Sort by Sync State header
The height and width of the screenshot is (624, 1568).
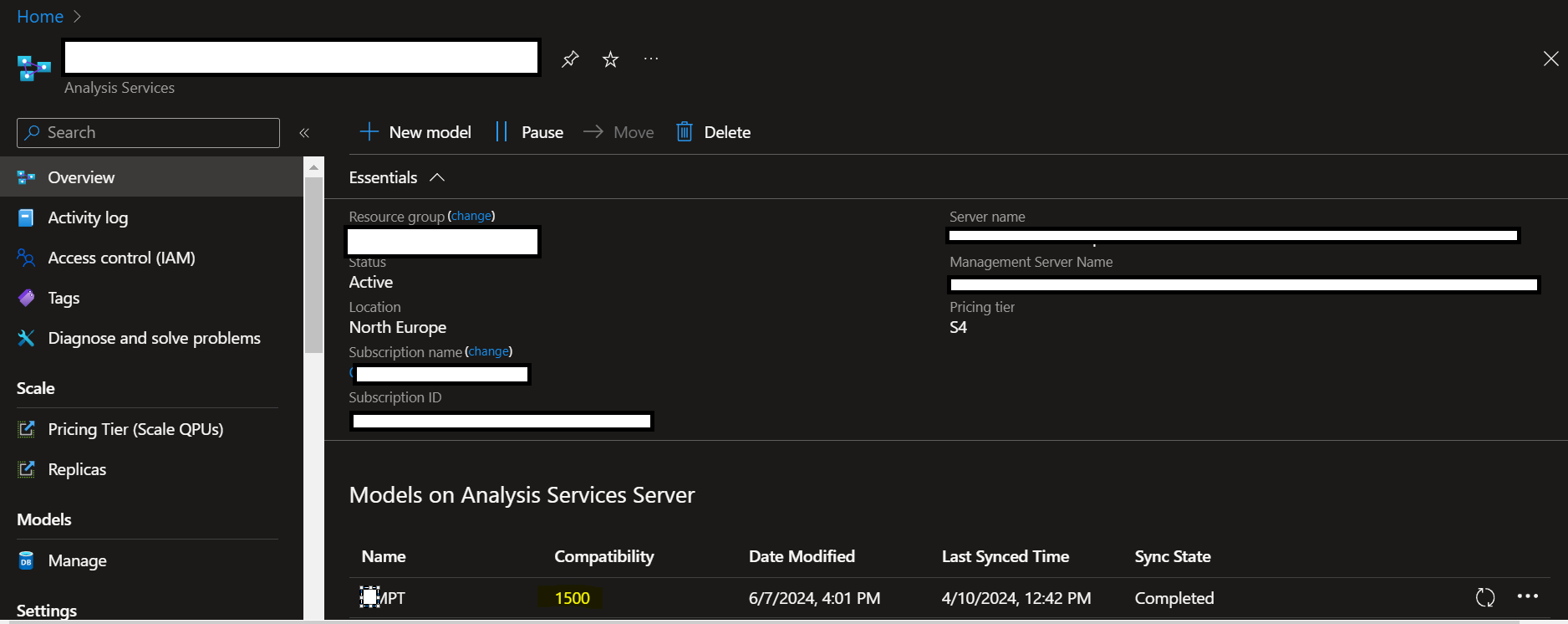pos(1173,556)
